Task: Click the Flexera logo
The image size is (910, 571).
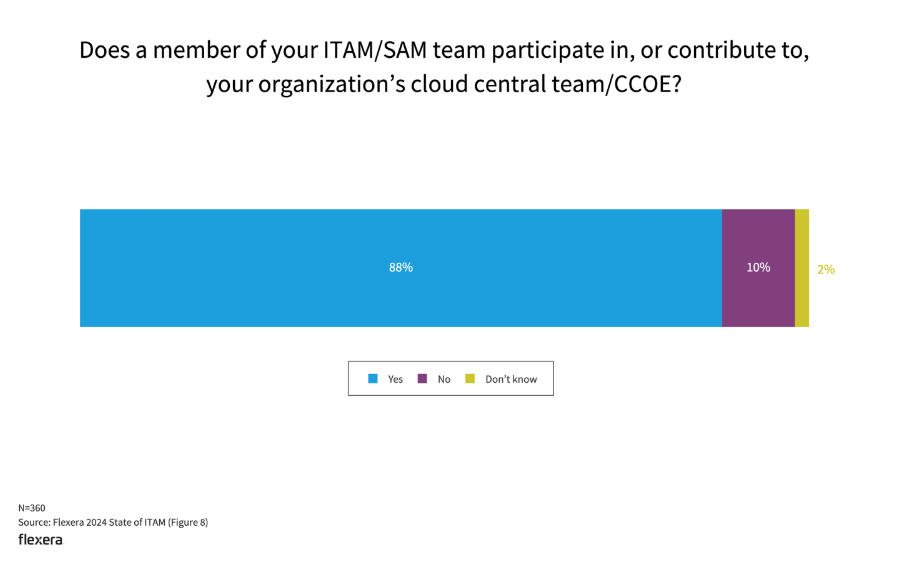Action: [x=40, y=540]
